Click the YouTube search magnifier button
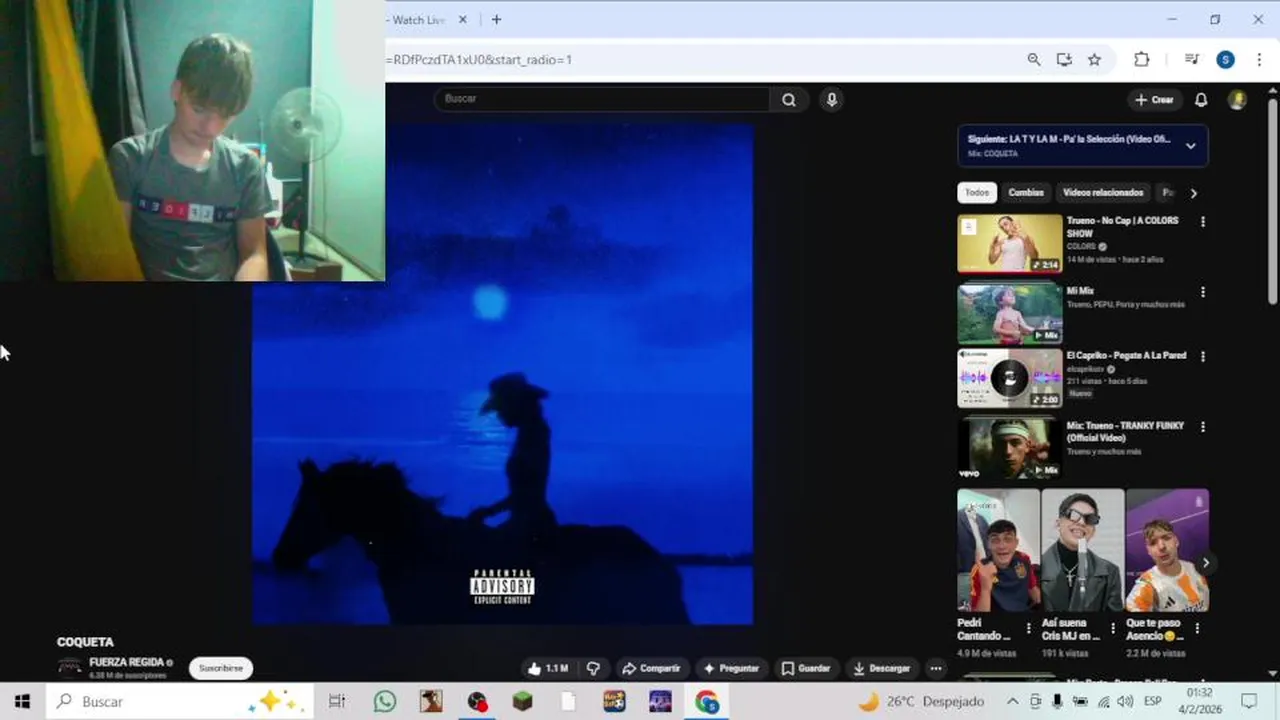1280x720 pixels. 789,99
